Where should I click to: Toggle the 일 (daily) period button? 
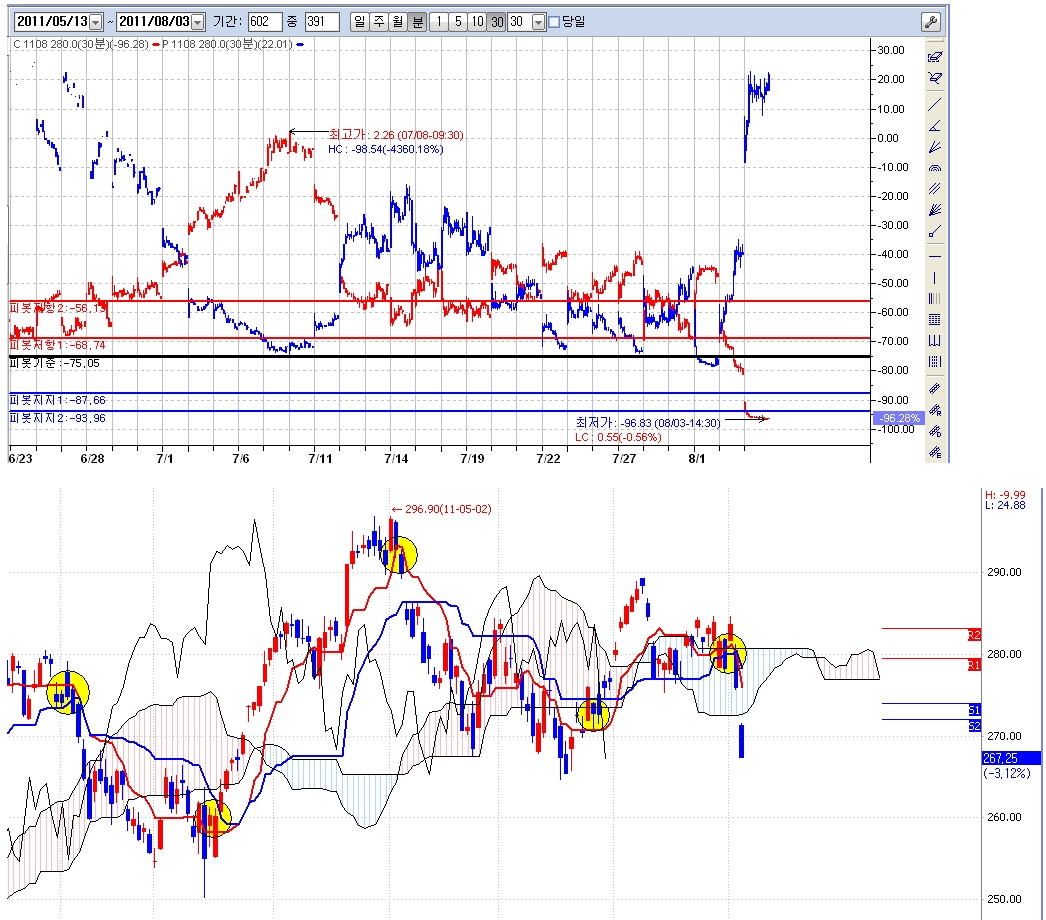pyautogui.click(x=359, y=22)
